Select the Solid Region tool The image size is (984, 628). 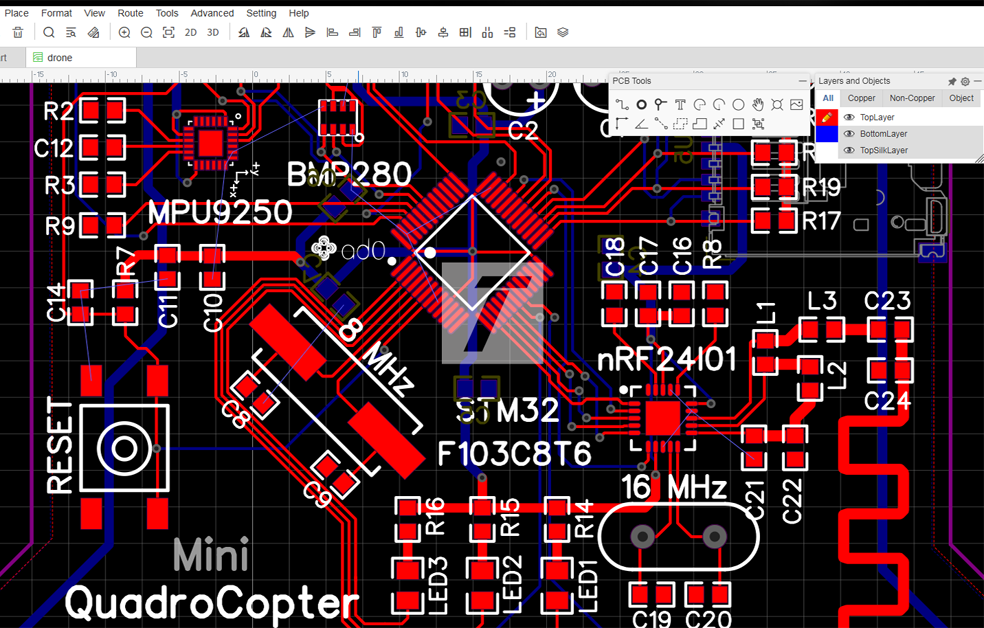coord(699,124)
